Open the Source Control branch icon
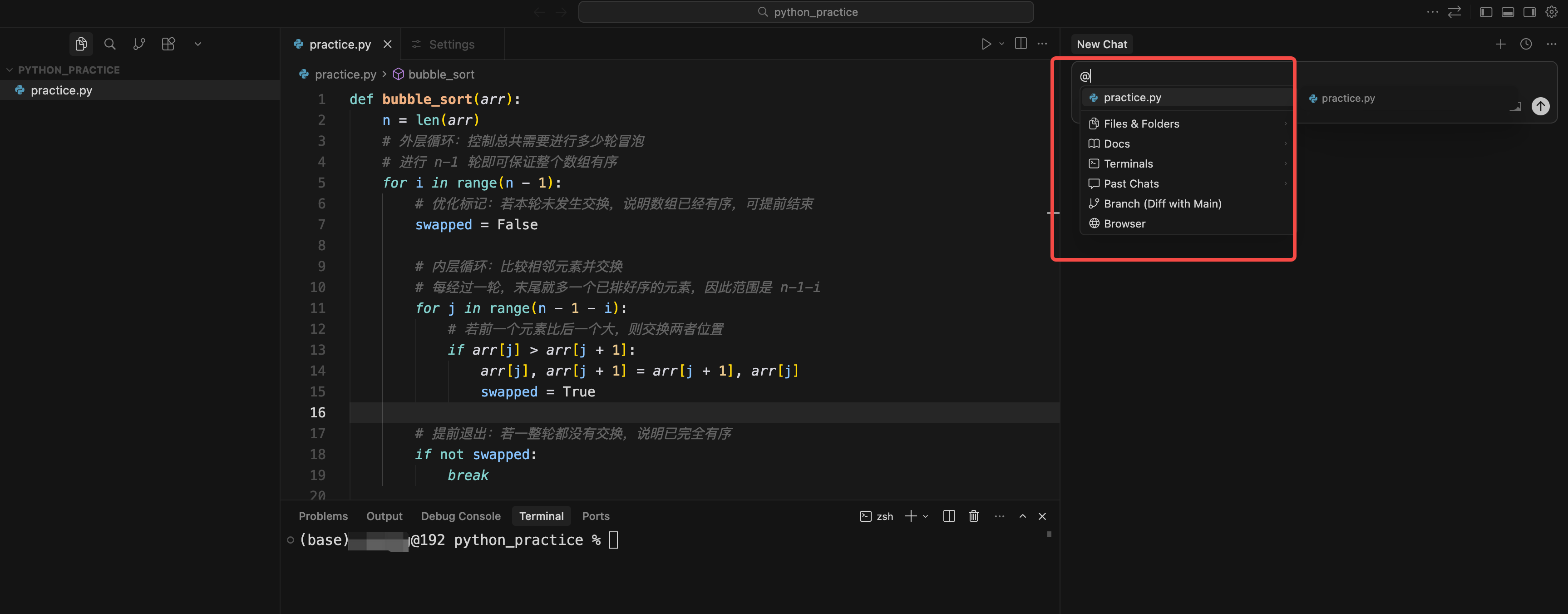Image resolution: width=1568 pixels, height=614 pixels. tap(139, 44)
